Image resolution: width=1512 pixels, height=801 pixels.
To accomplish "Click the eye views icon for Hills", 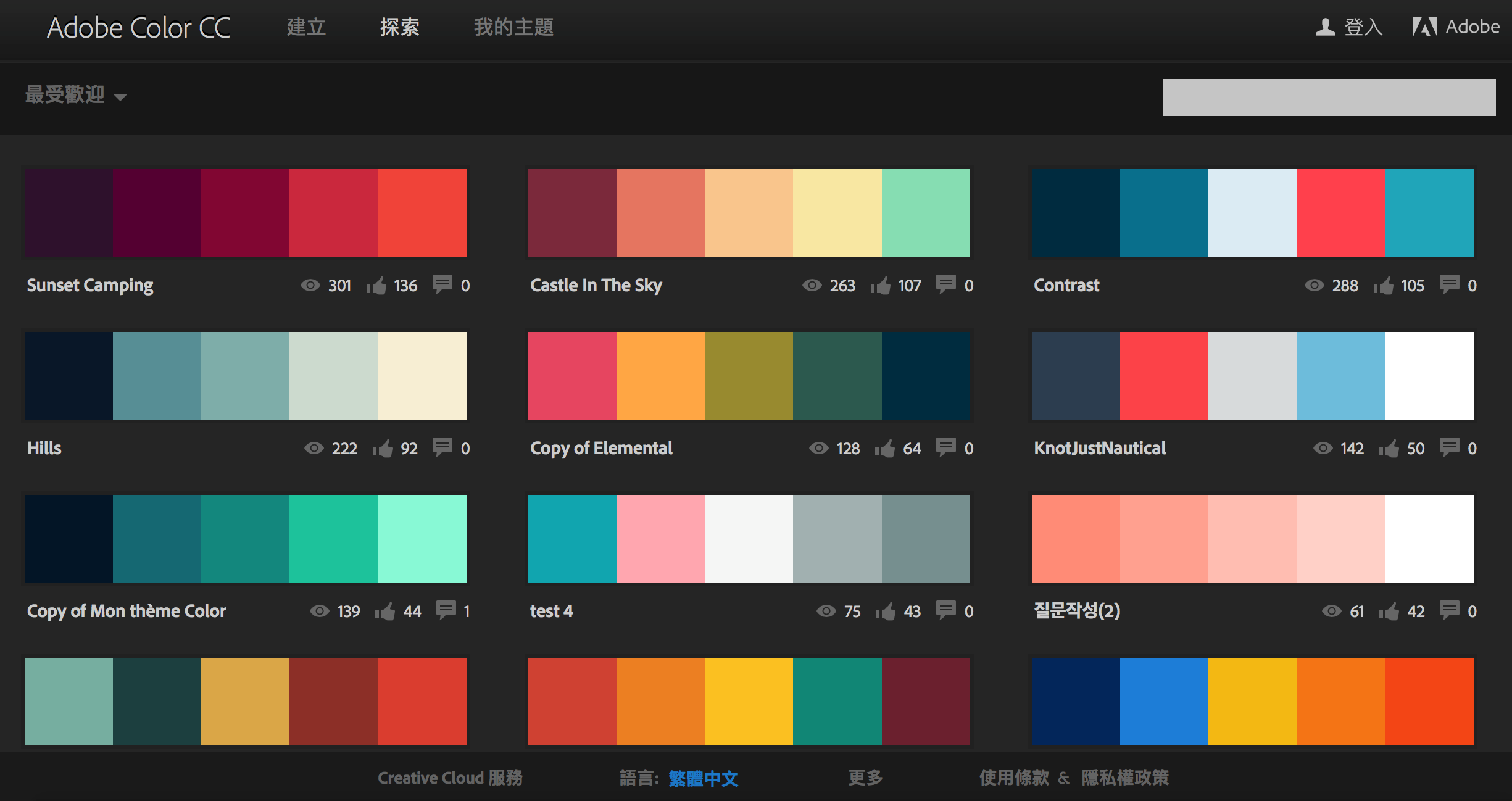I will (314, 448).
